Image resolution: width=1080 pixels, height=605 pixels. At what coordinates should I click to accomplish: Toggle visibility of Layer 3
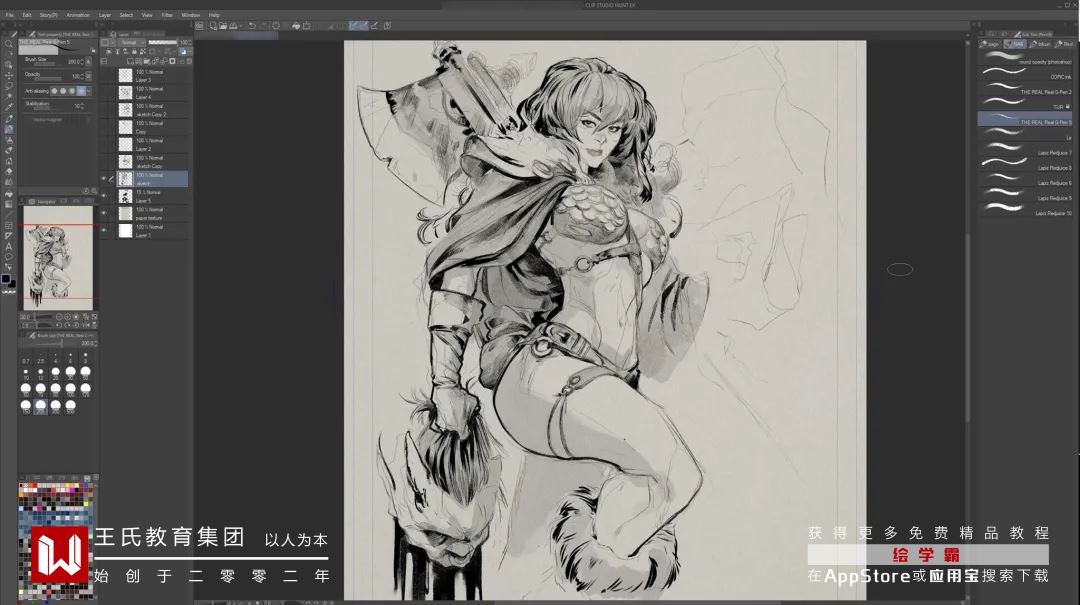coord(104,75)
